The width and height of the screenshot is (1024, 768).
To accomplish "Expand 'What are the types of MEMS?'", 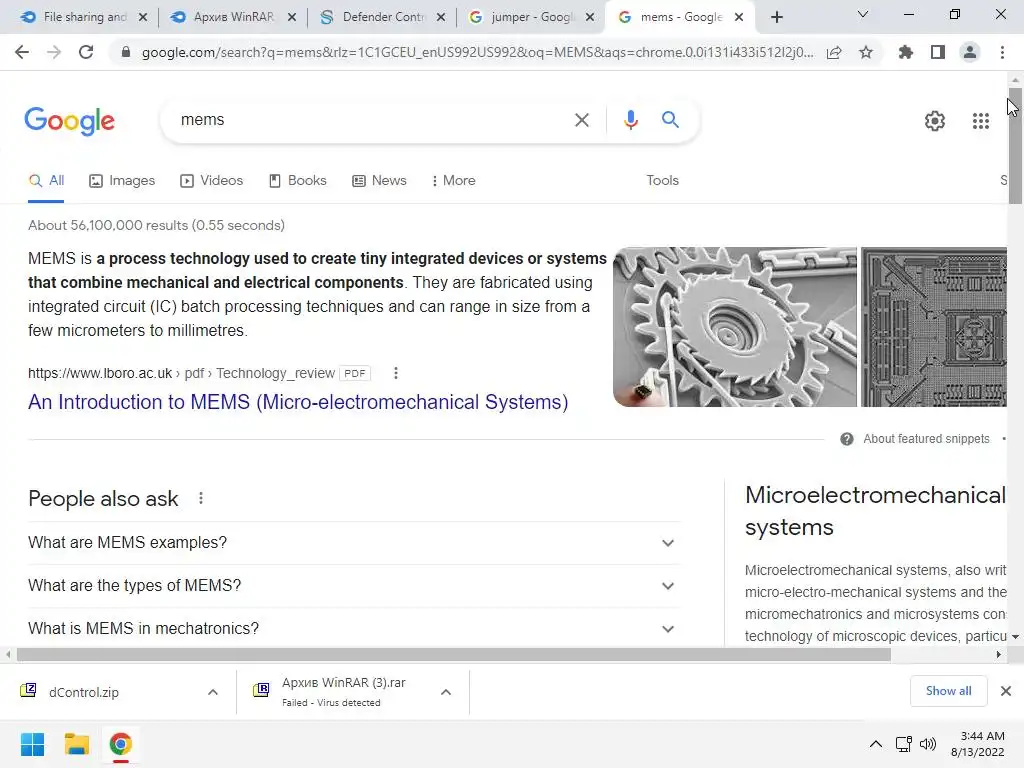I will coord(354,586).
